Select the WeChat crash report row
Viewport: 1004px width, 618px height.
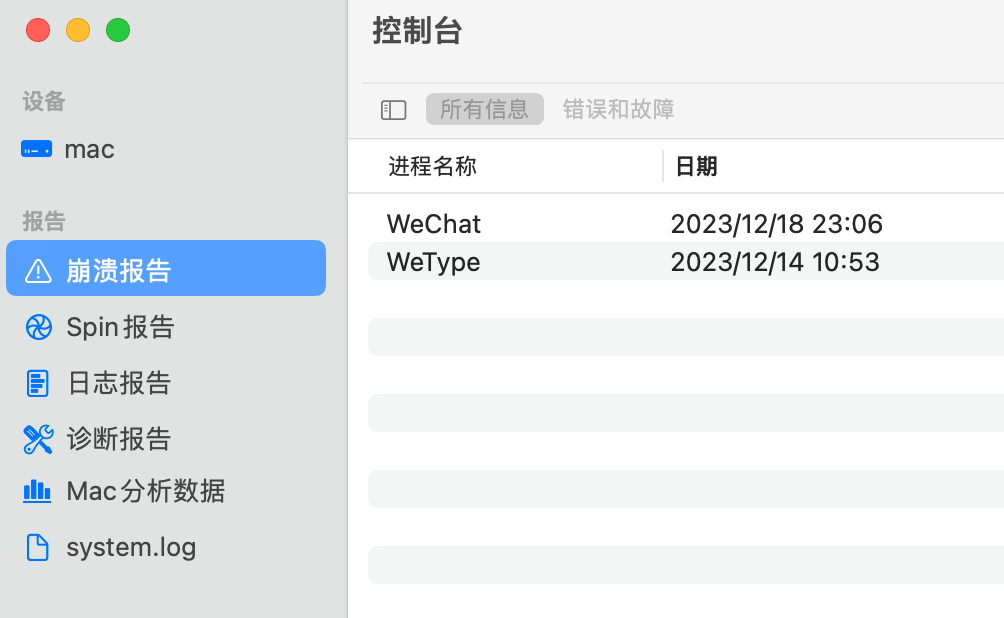coord(434,223)
